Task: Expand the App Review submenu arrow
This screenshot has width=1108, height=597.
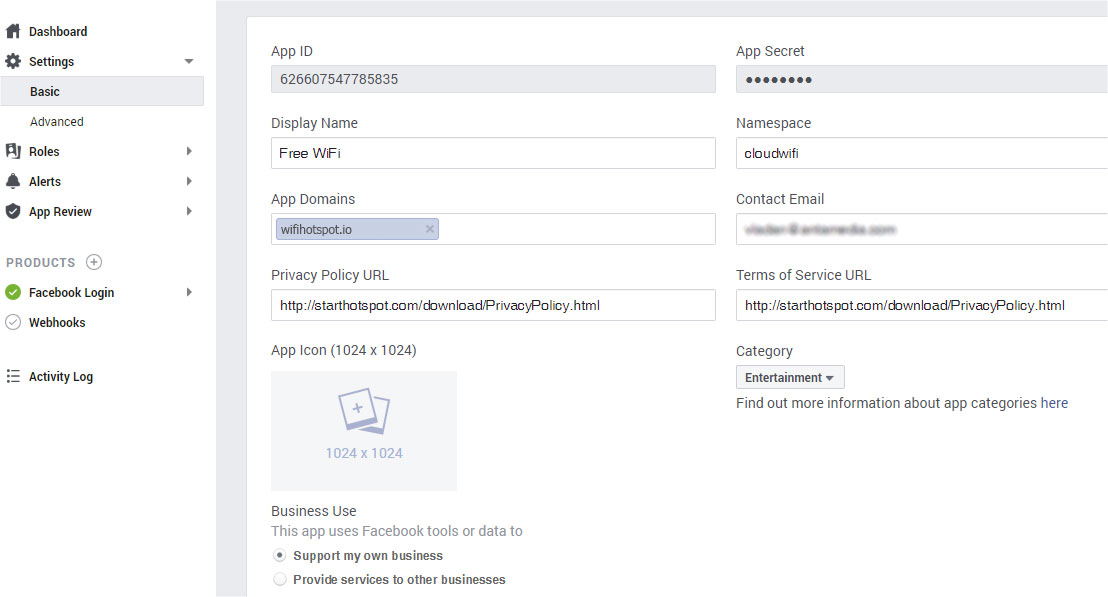Action: 189,211
